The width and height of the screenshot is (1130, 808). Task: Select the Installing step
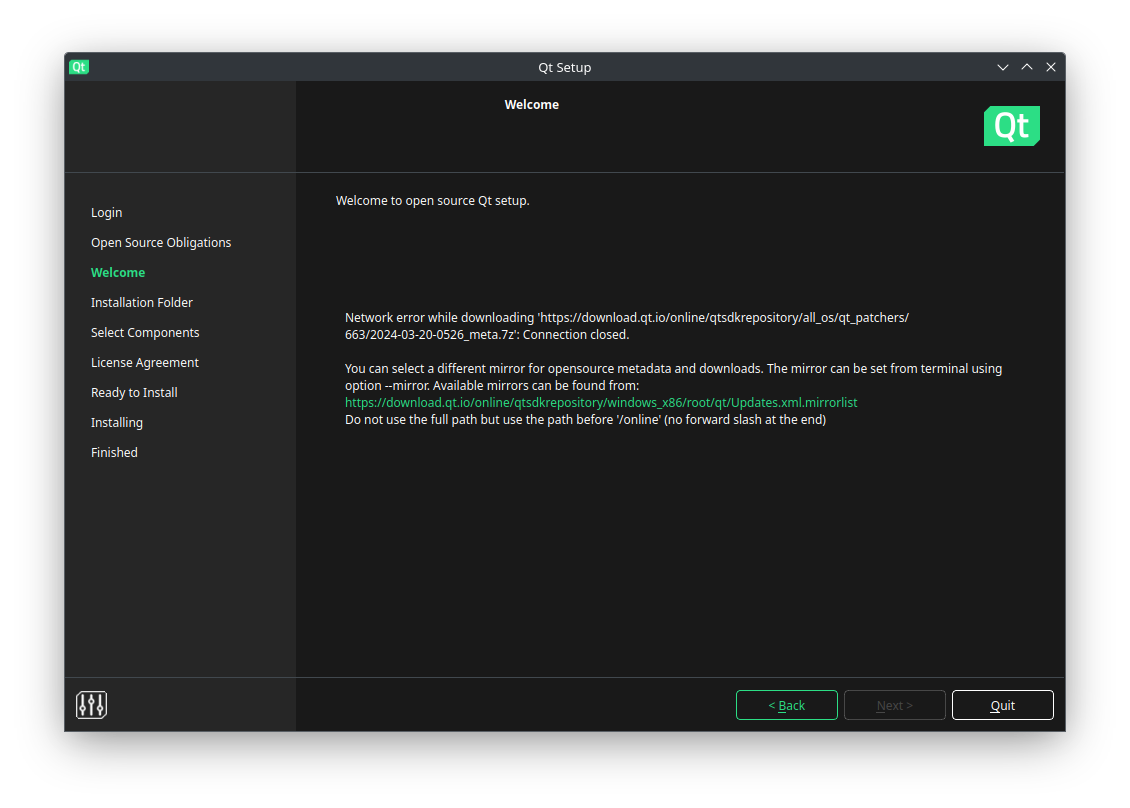[117, 422]
